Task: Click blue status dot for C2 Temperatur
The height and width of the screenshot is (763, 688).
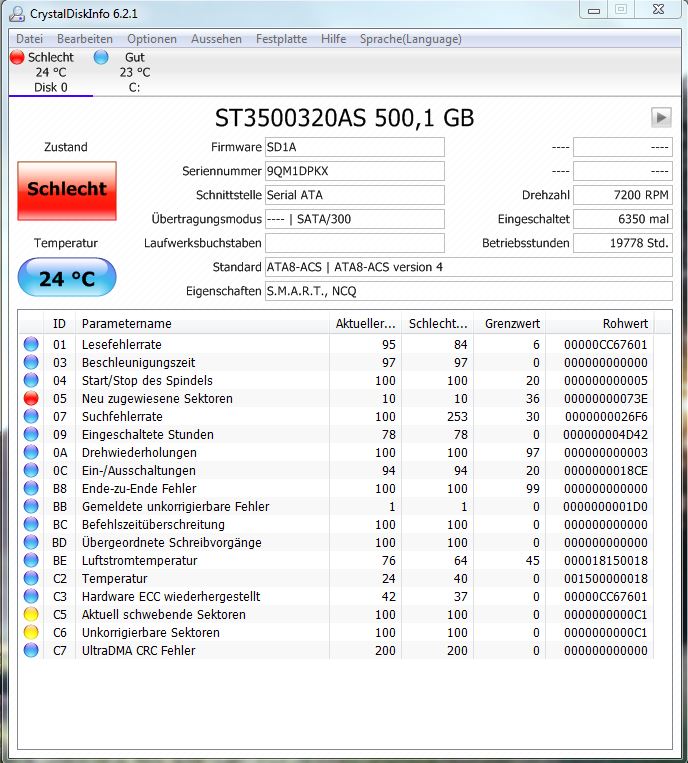Action: [31, 578]
